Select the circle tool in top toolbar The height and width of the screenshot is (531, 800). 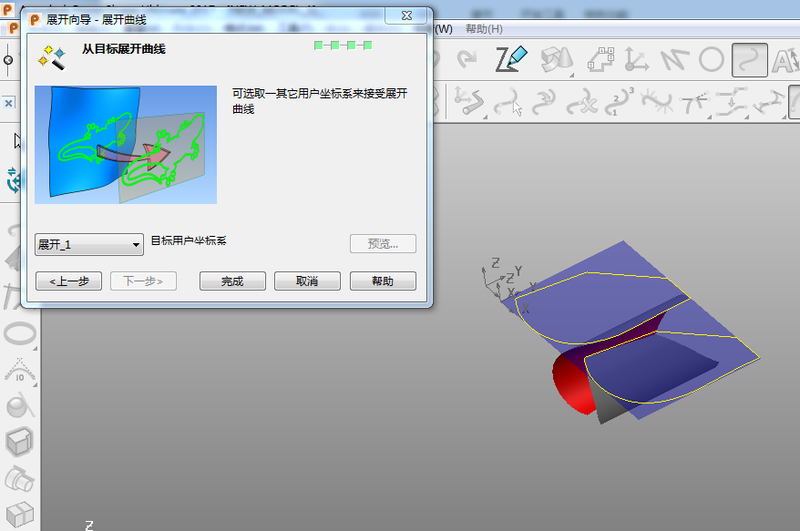pos(711,60)
